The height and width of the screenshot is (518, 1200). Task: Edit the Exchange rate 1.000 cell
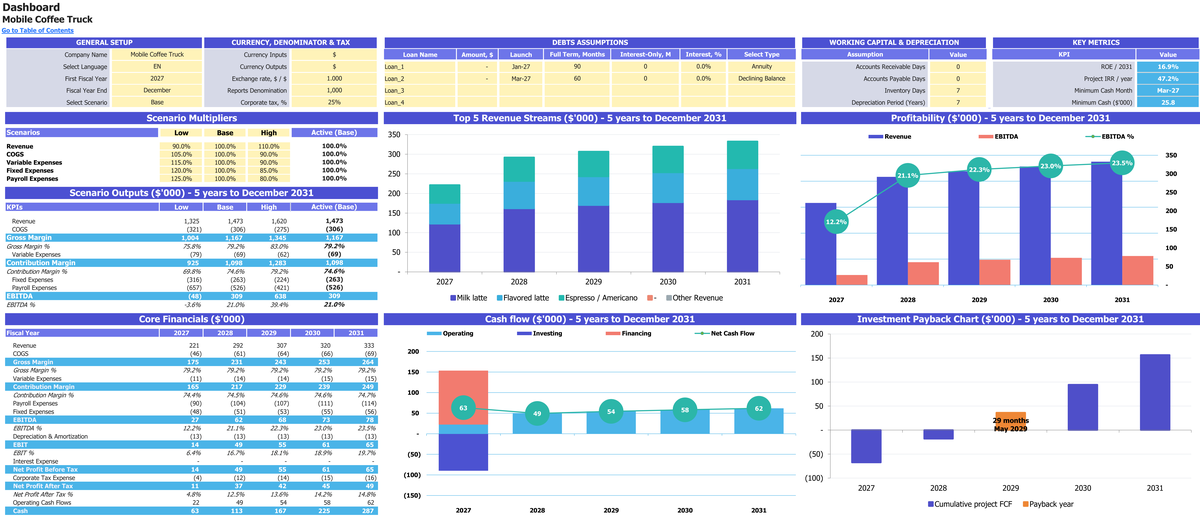(x=334, y=78)
